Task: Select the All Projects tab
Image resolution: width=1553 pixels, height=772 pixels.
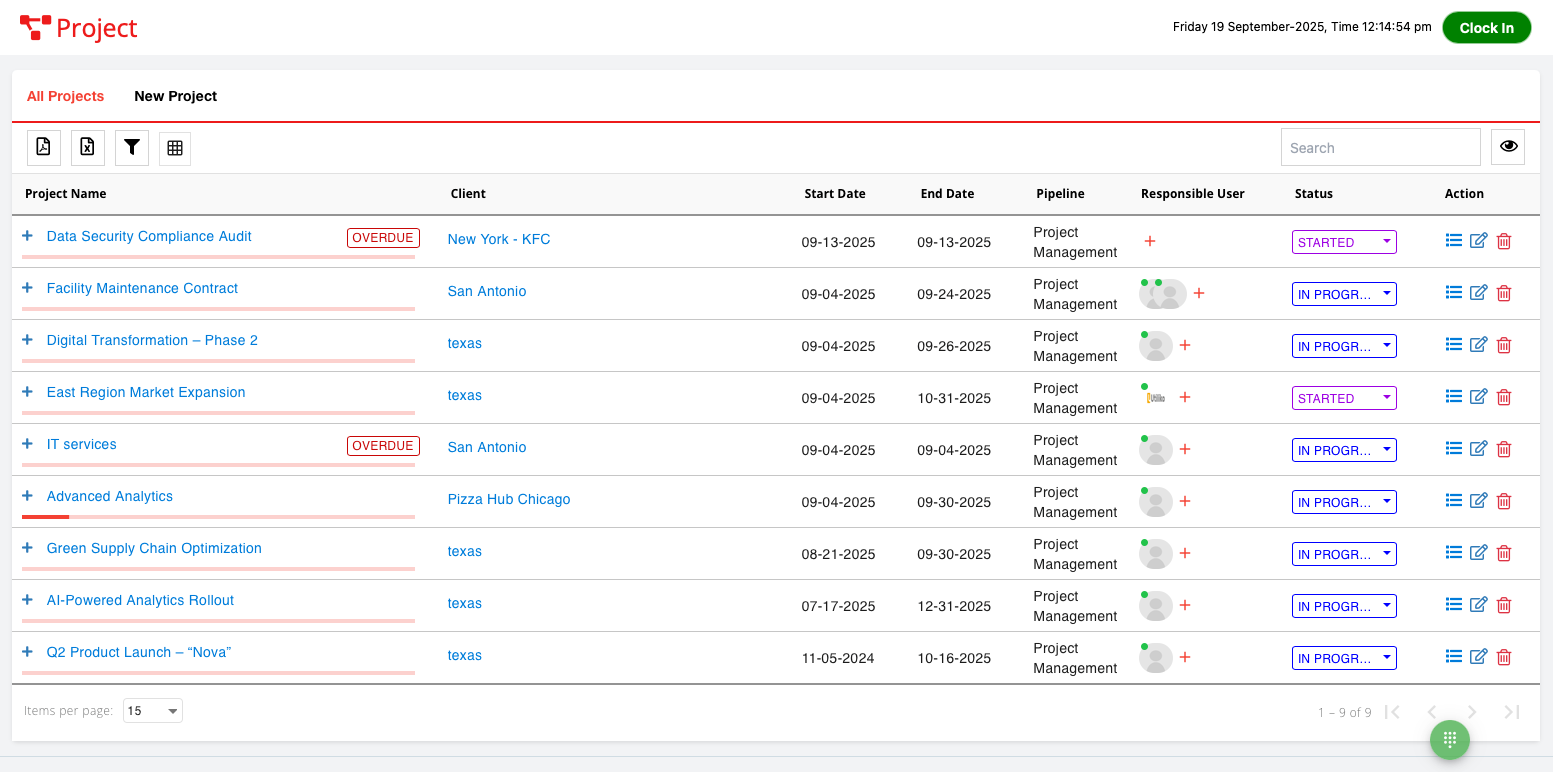Action: point(65,96)
